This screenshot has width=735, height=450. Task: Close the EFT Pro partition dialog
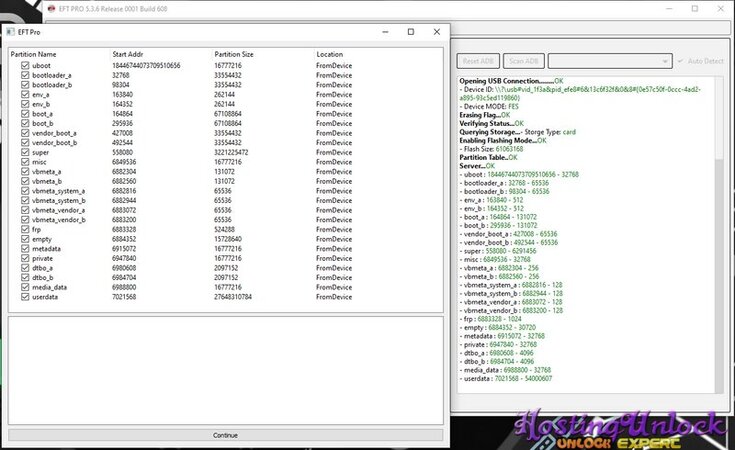[435, 32]
